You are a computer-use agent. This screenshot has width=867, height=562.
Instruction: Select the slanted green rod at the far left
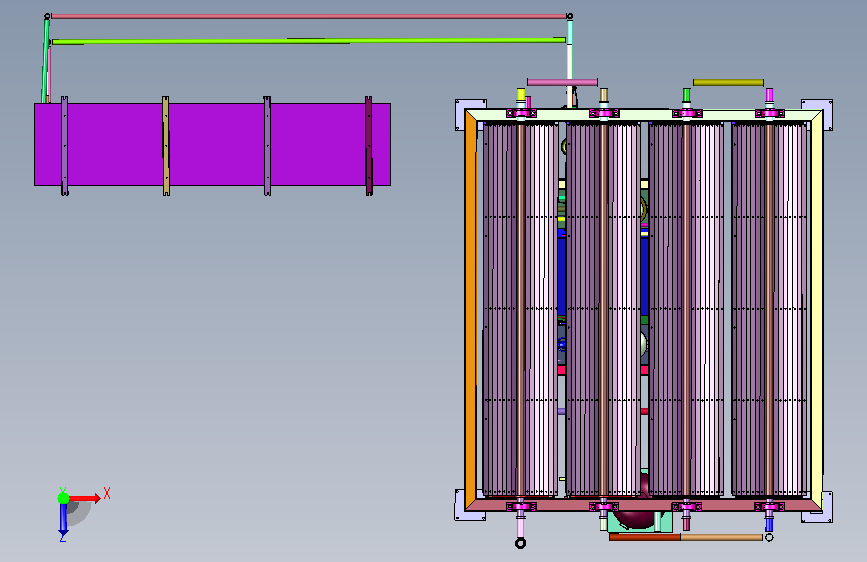(45, 61)
